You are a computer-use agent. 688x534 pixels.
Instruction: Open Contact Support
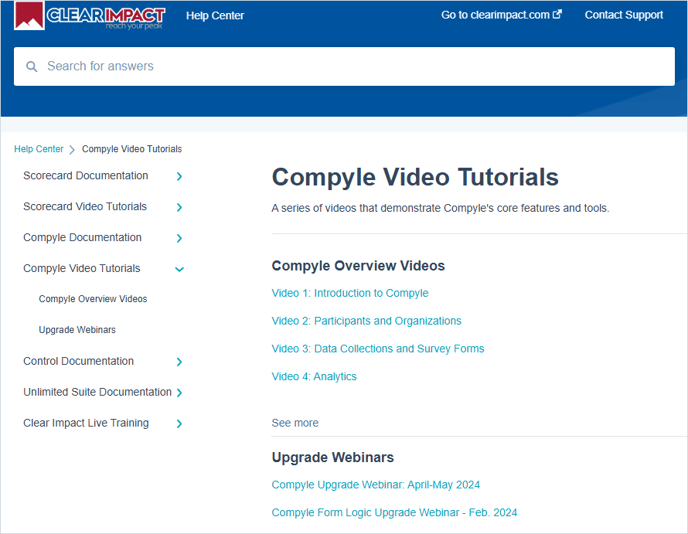coord(624,15)
